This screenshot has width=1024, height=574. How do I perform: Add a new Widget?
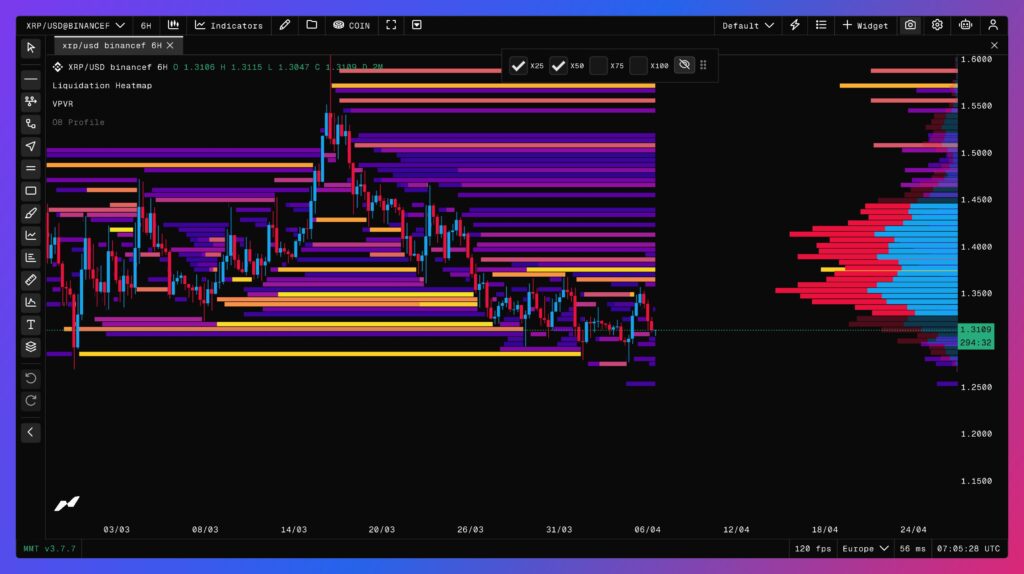point(865,25)
